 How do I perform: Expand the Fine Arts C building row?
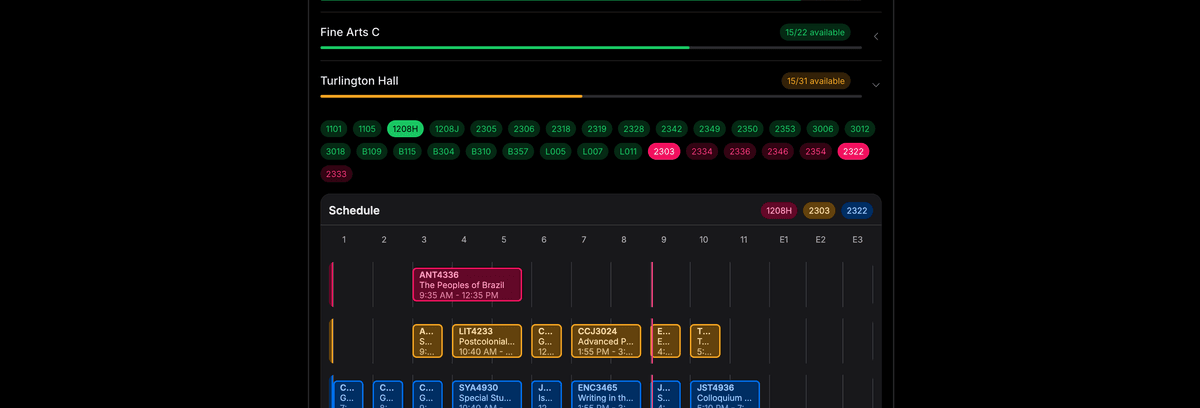pyautogui.click(x=875, y=36)
